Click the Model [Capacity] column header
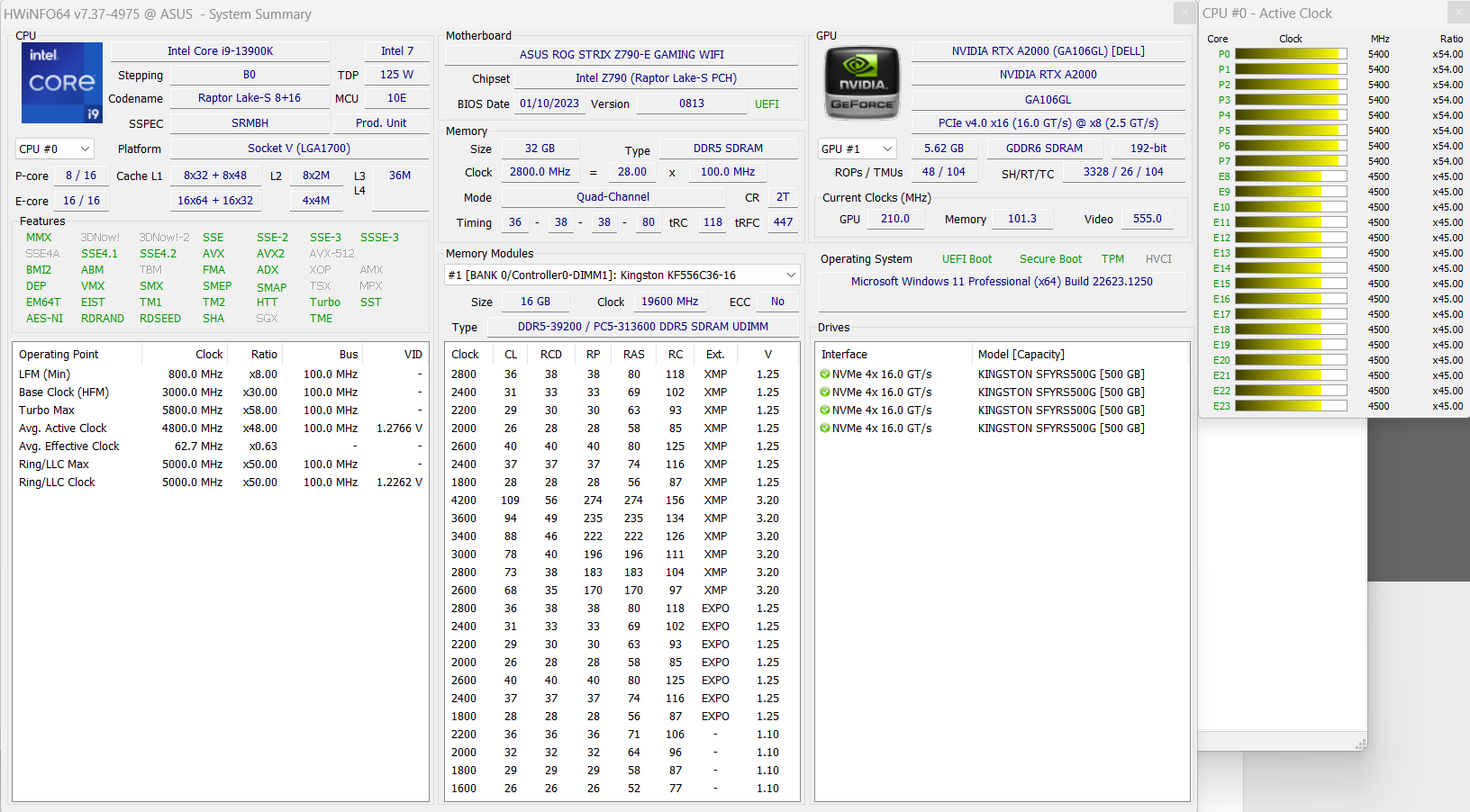 1080,354
